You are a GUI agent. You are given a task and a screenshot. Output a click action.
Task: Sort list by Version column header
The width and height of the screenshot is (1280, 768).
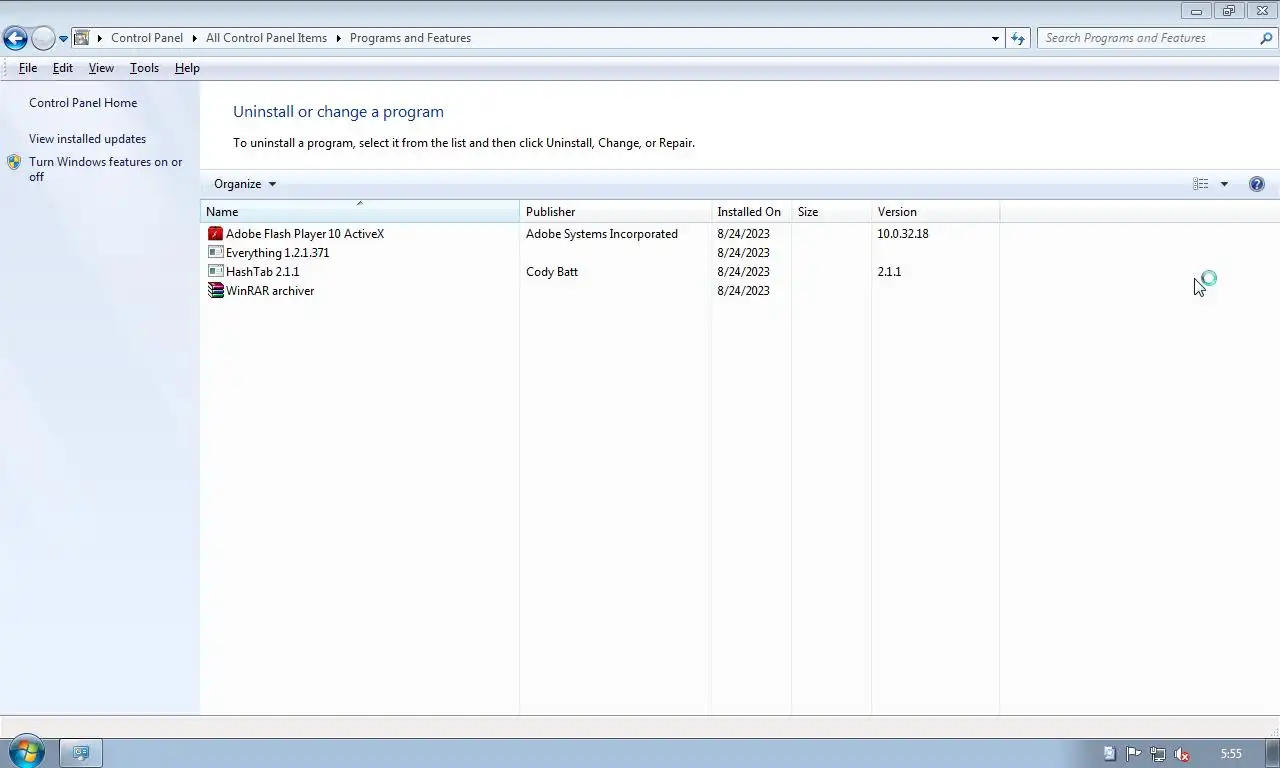(935, 212)
